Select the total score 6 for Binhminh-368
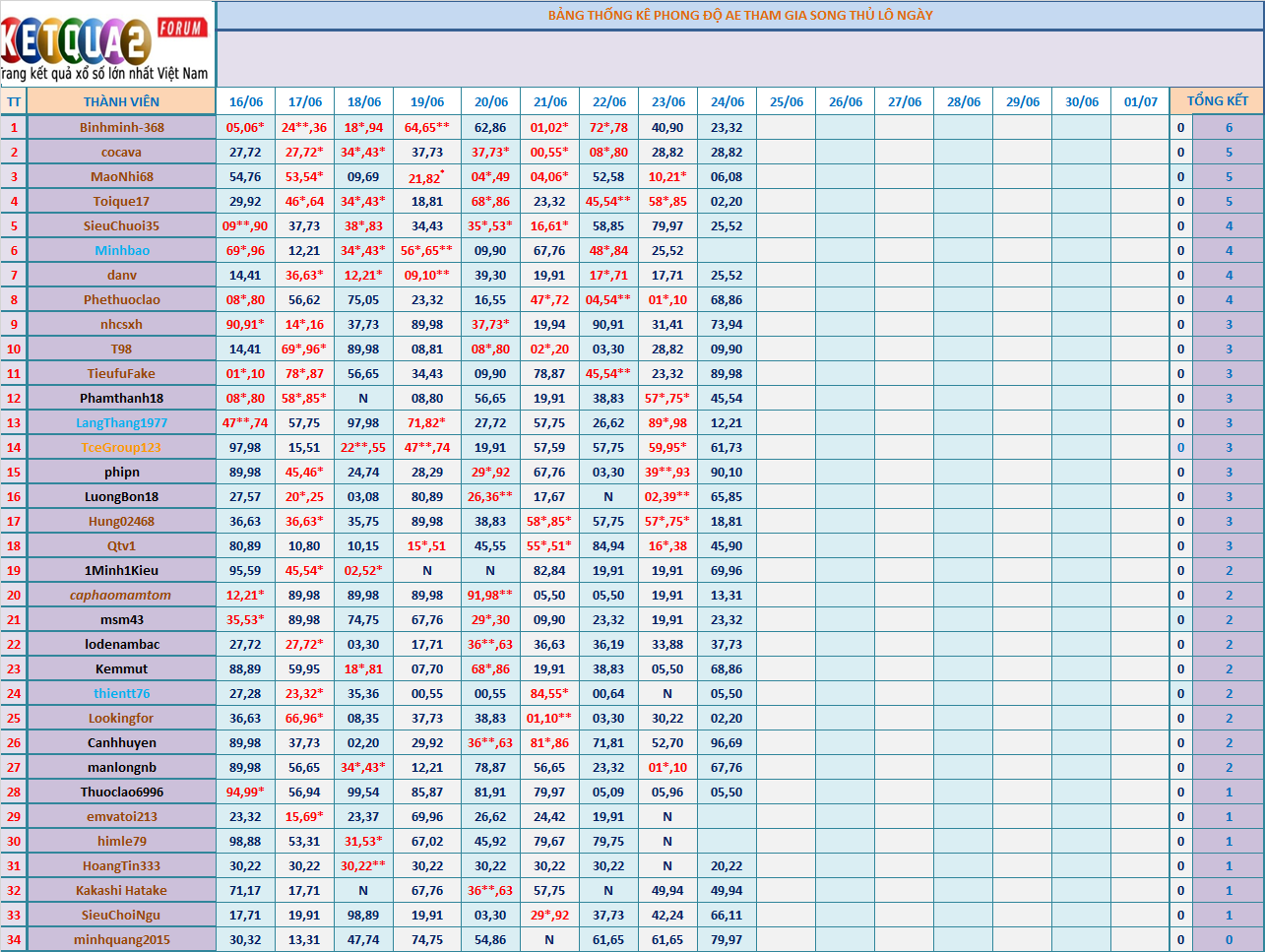 pos(1229,127)
